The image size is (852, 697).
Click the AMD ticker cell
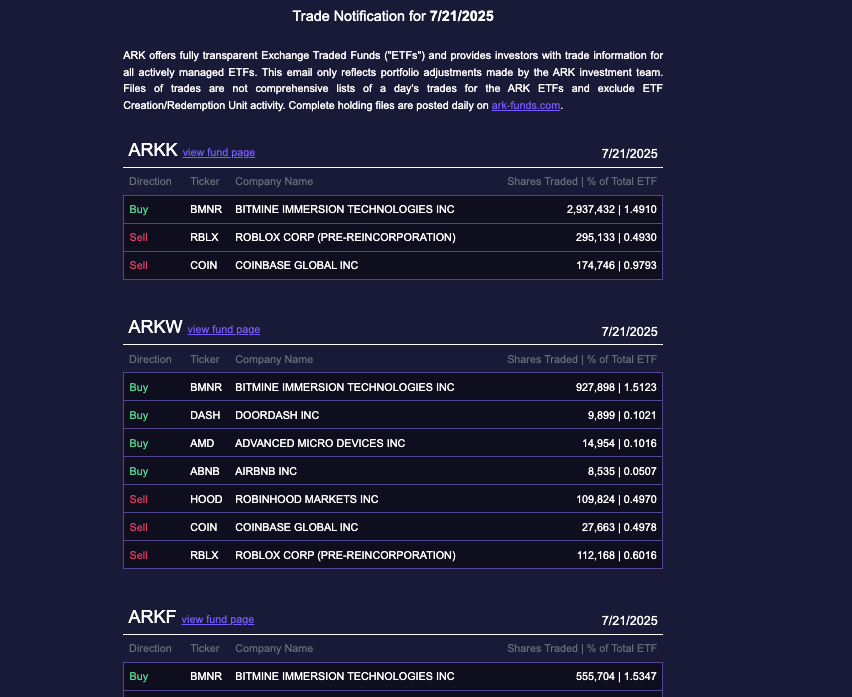[x=202, y=443]
